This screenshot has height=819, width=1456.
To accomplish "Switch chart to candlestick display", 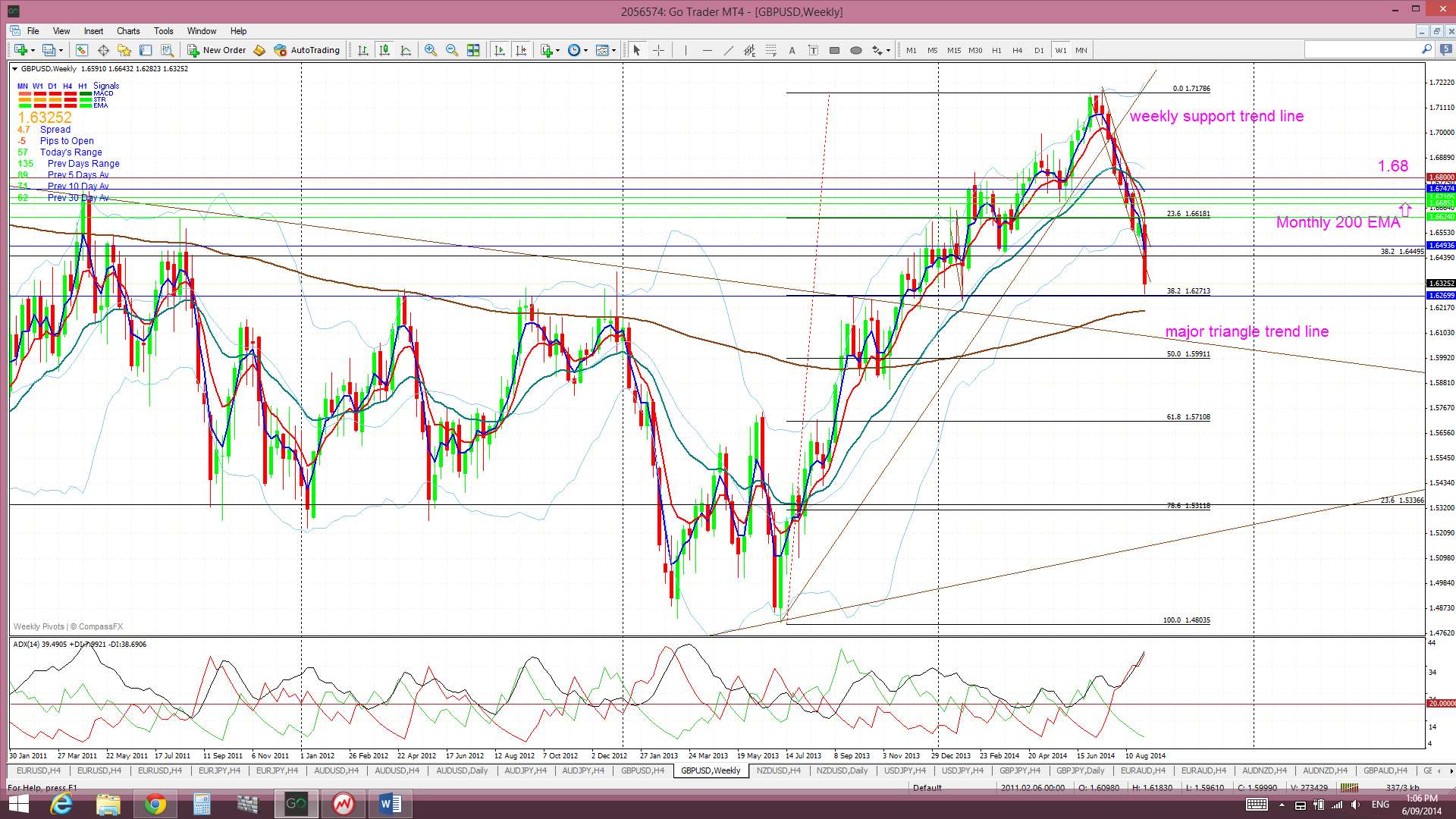I will (384, 50).
